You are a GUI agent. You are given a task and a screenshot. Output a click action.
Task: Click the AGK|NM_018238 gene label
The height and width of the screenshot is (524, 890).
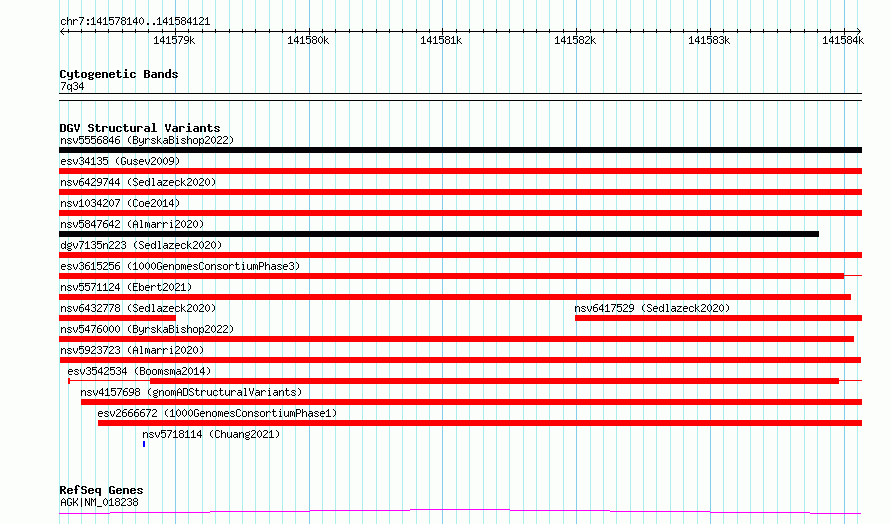click(x=99, y=502)
